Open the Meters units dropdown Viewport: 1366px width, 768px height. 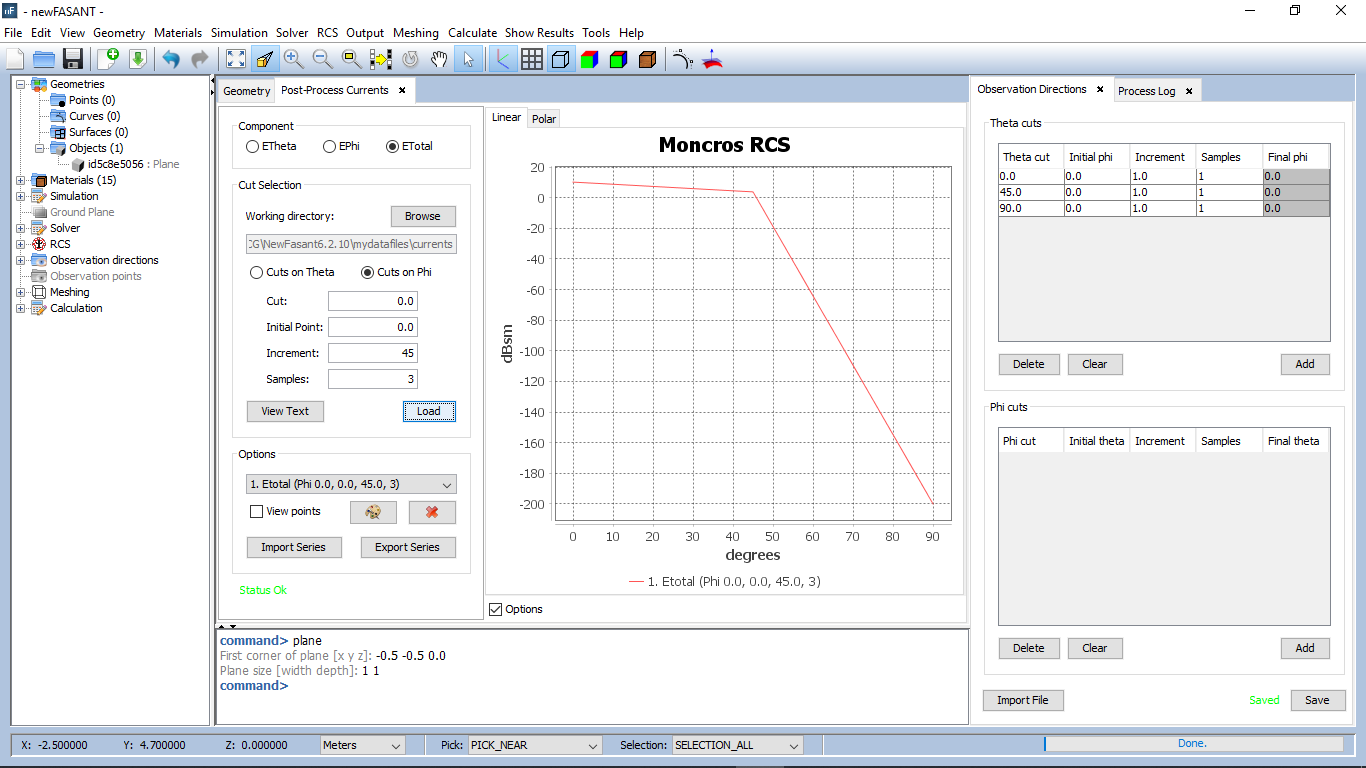click(362, 745)
